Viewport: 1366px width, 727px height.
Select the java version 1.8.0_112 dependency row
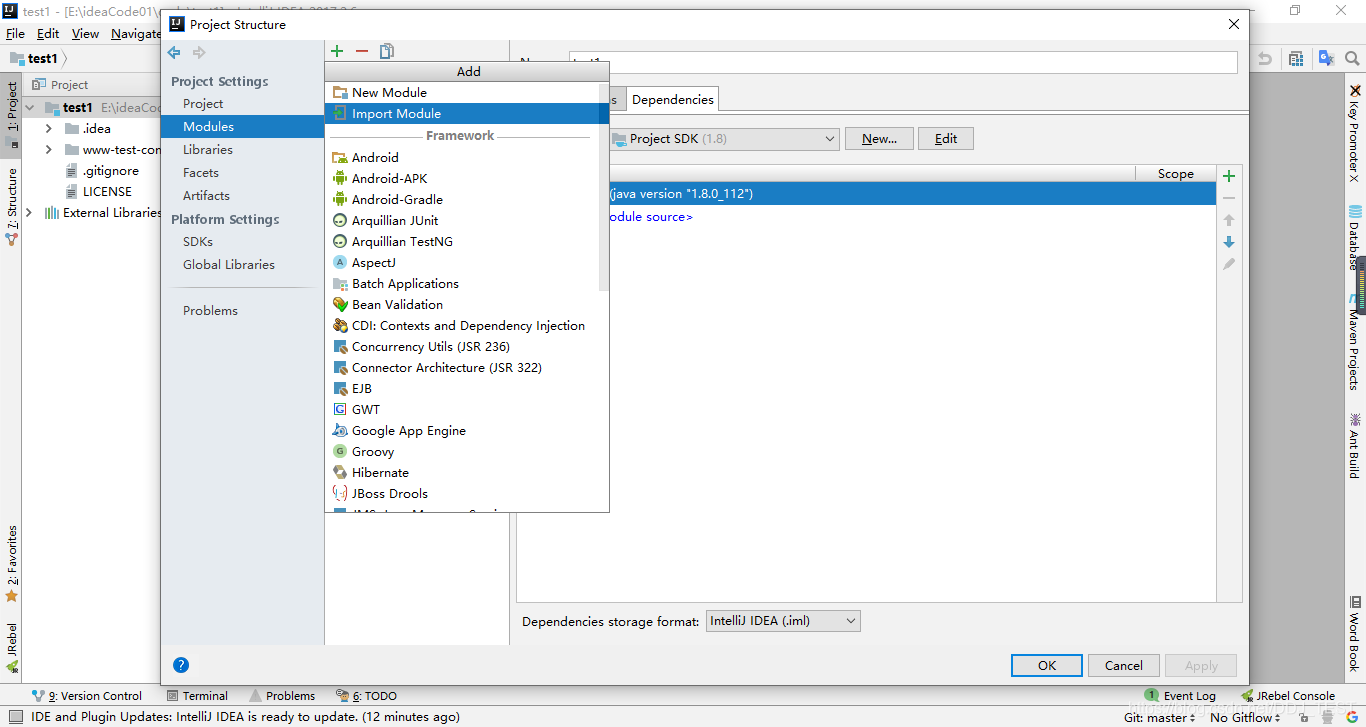point(866,193)
